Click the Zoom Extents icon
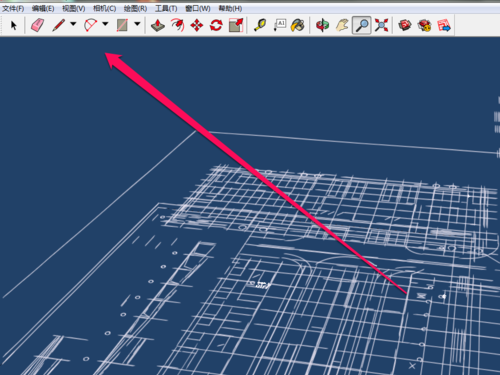Screen dimensions: 500x375 click(x=381, y=25)
